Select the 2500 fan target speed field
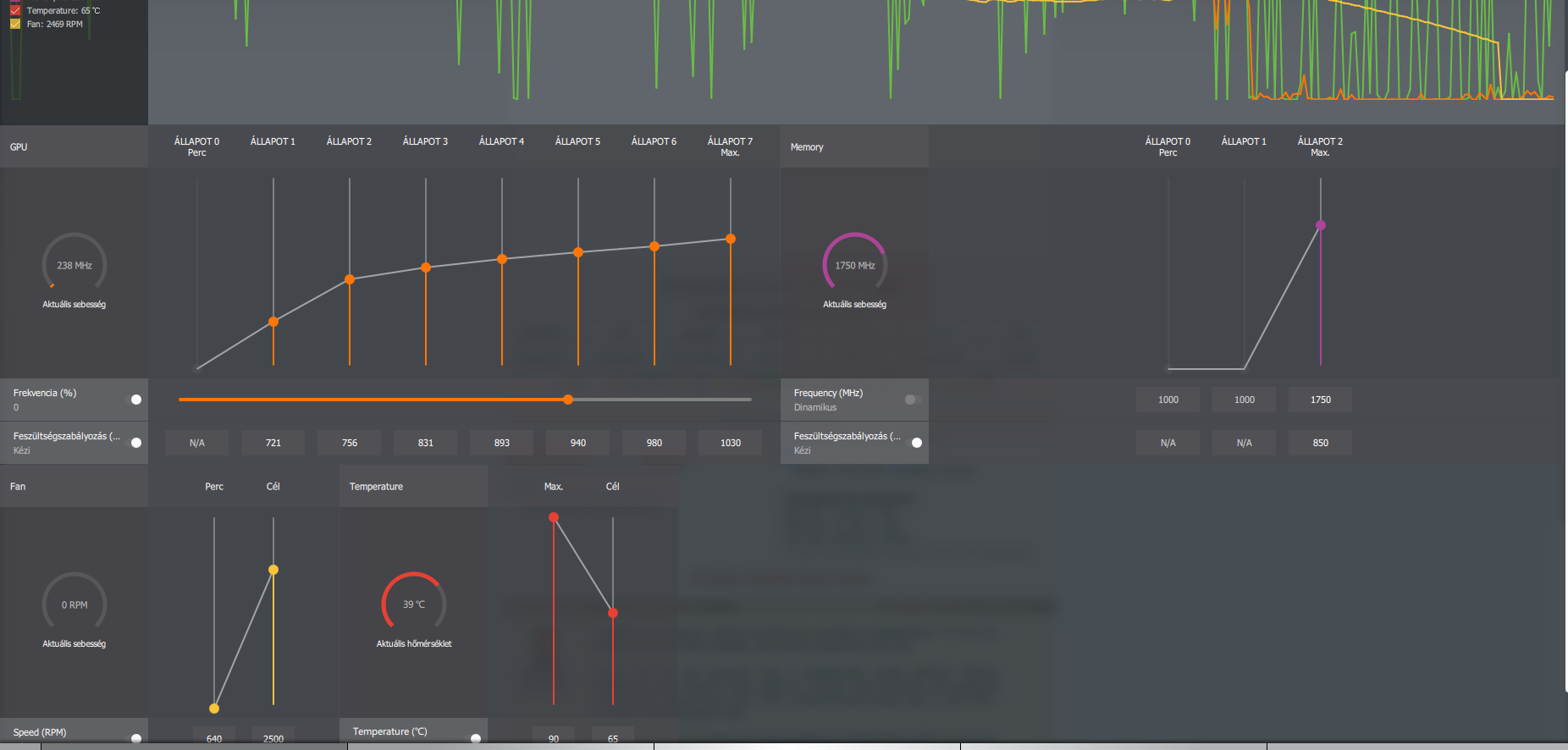This screenshot has width=1568, height=750. tap(273, 738)
